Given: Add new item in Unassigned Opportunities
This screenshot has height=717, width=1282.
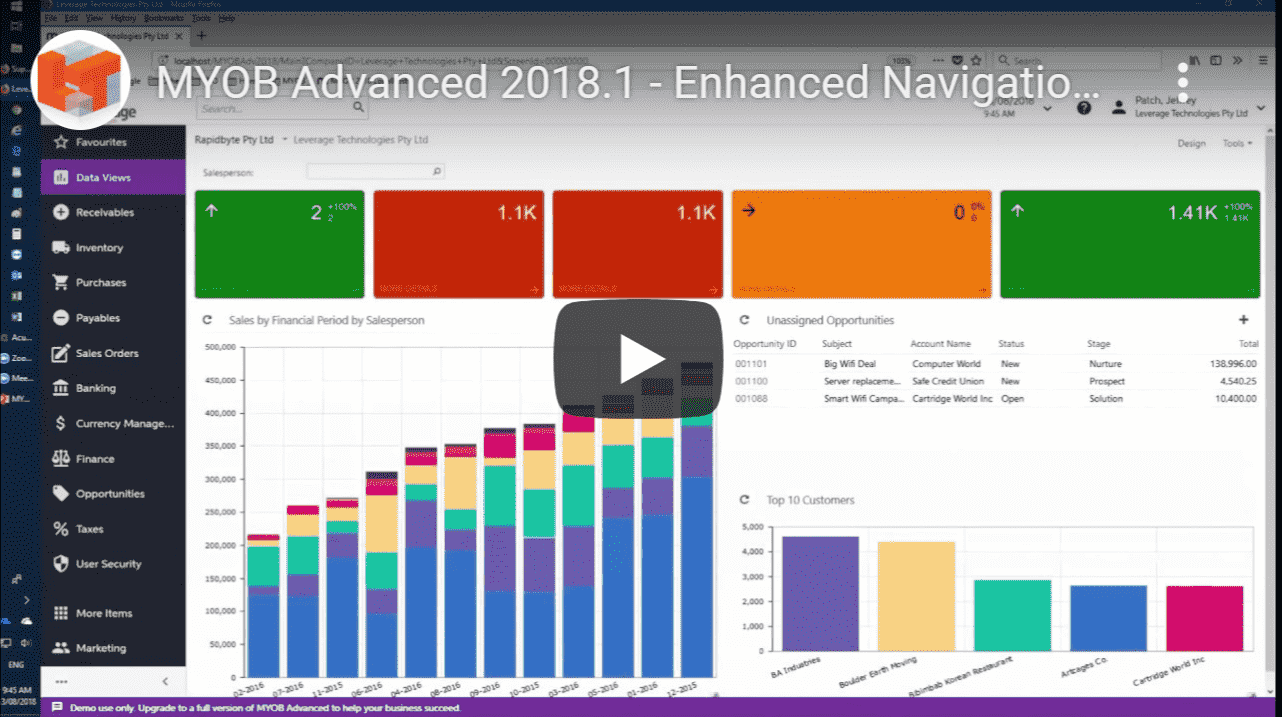Looking at the screenshot, I should (x=1244, y=320).
